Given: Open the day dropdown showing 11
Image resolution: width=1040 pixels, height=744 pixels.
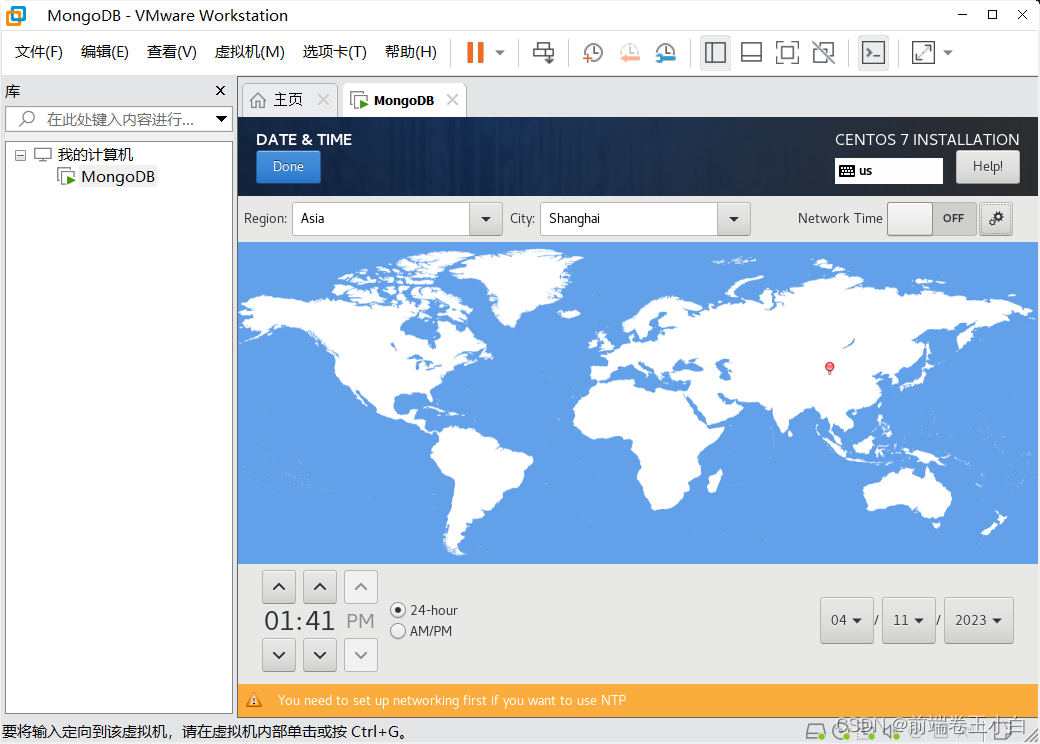Looking at the screenshot, I should pos(909,621).
